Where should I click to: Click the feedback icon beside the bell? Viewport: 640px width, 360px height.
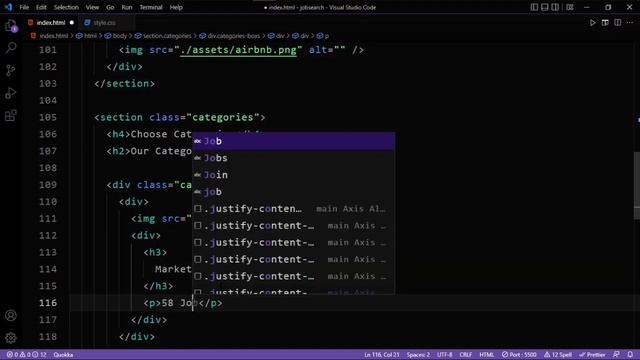point(616,355)
